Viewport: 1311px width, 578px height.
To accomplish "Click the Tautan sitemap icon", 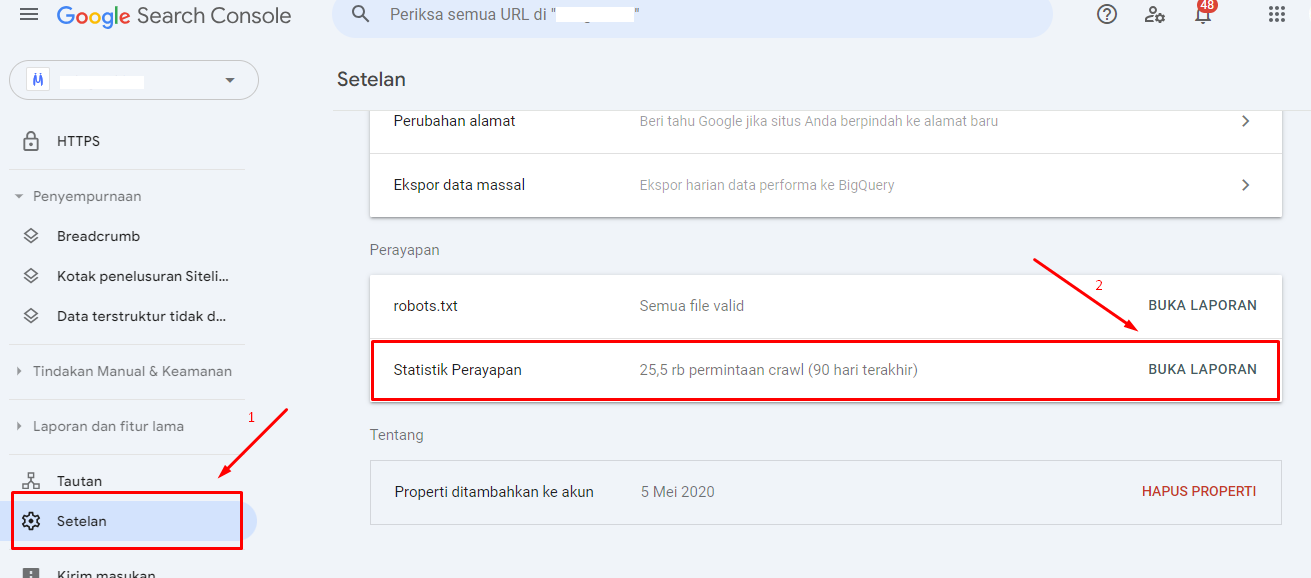I will click(31, 481).
